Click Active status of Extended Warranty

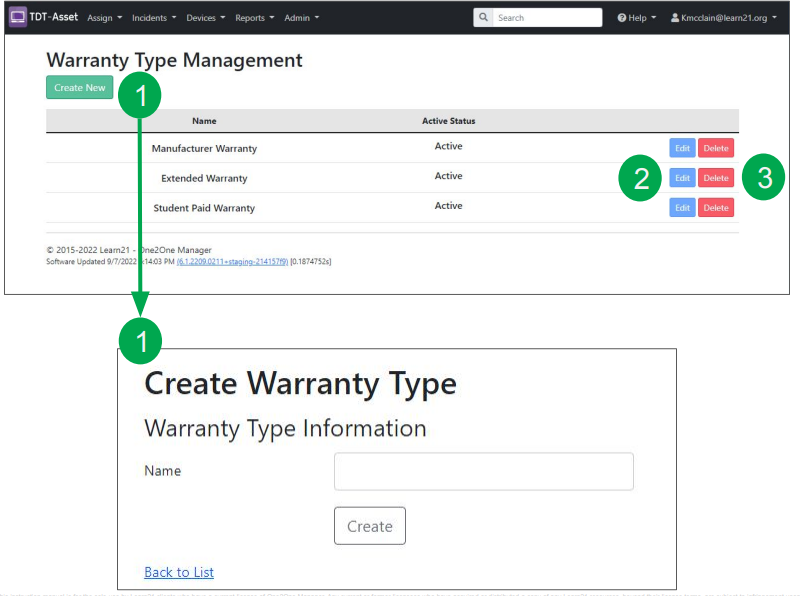[448, 176]
